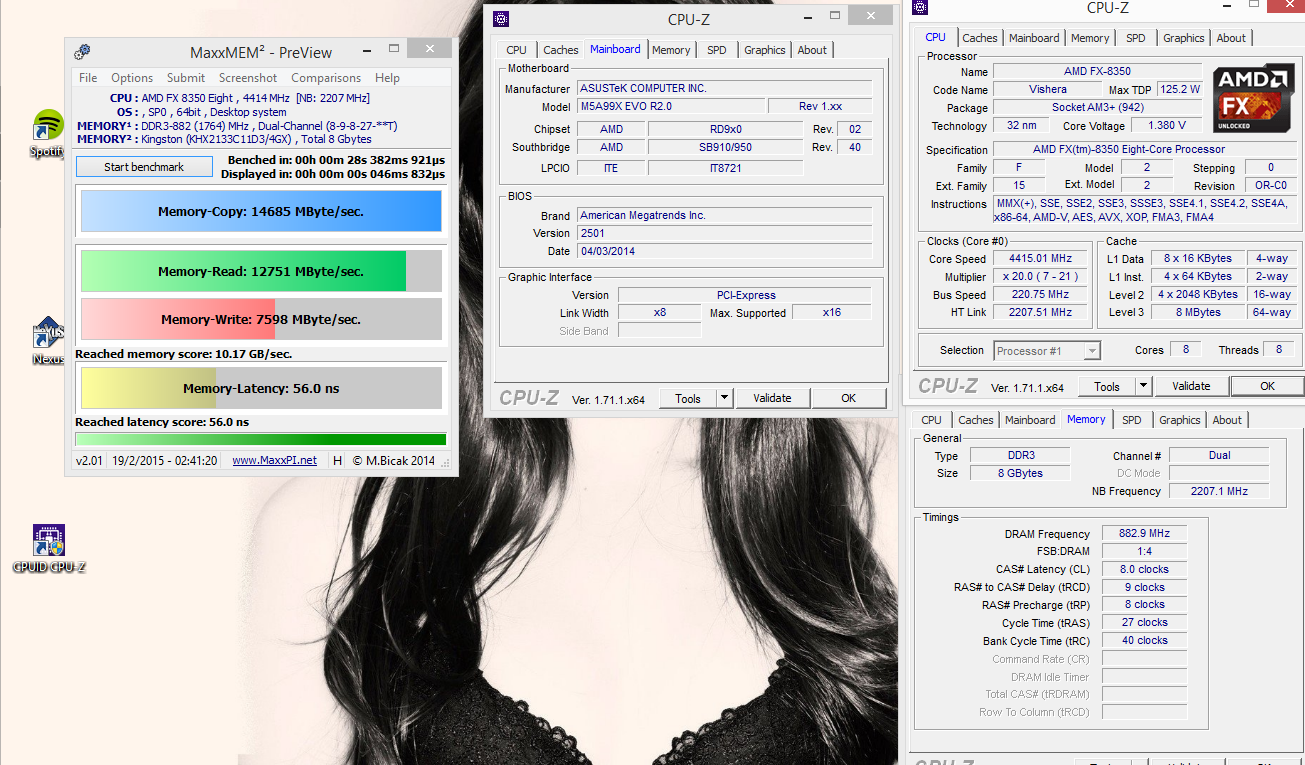Click DRAM Frequency value 882.9 MHz

[1145, 533]
